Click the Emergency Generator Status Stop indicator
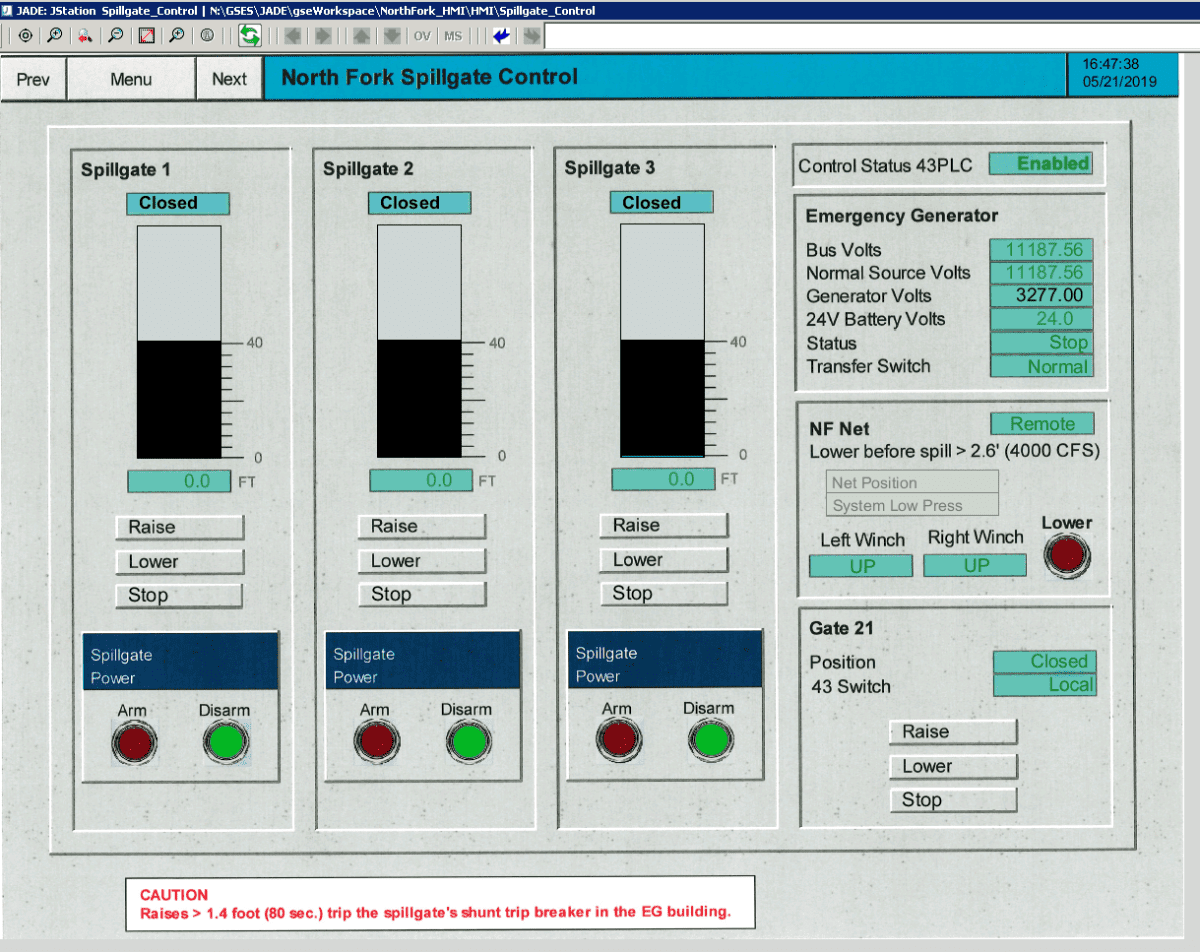Viewport: 1200px width, 952px height. pos(1042,343)
